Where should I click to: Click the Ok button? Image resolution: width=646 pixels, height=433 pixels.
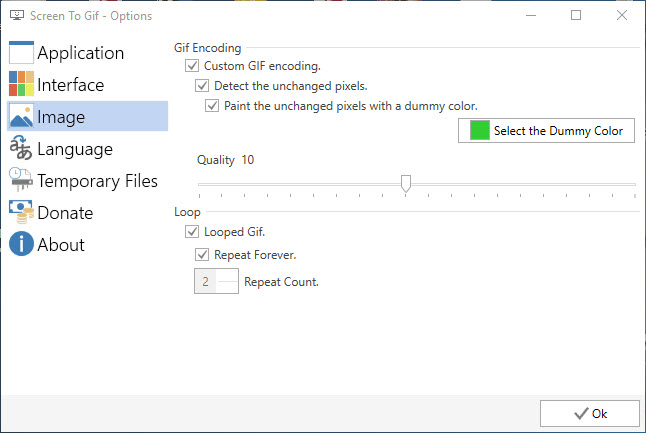point(590,413)
